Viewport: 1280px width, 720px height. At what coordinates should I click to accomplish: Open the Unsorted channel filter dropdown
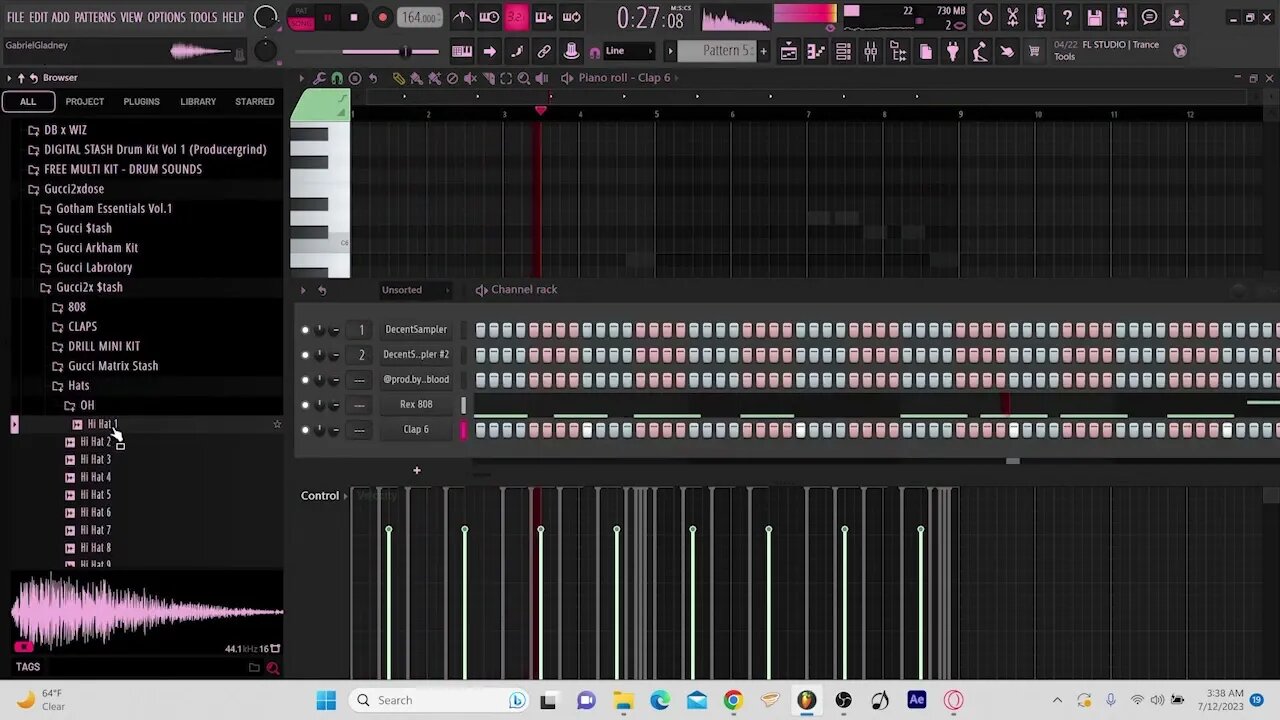pyautogui.click(x=414, y=290)
